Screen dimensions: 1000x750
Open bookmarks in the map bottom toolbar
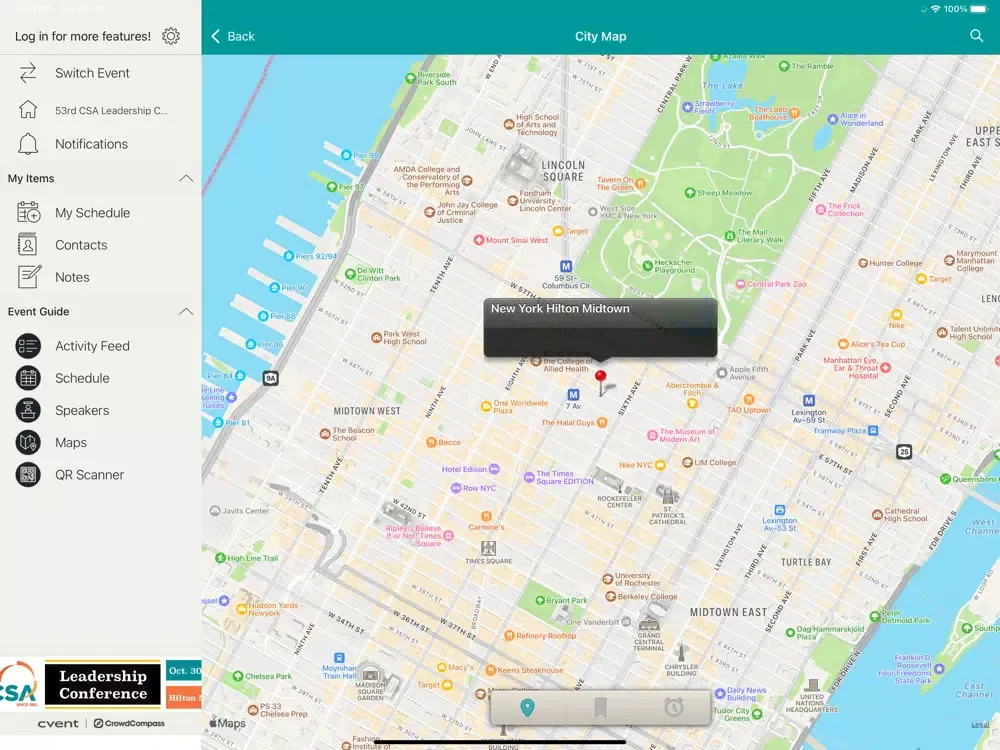[600, 707]
